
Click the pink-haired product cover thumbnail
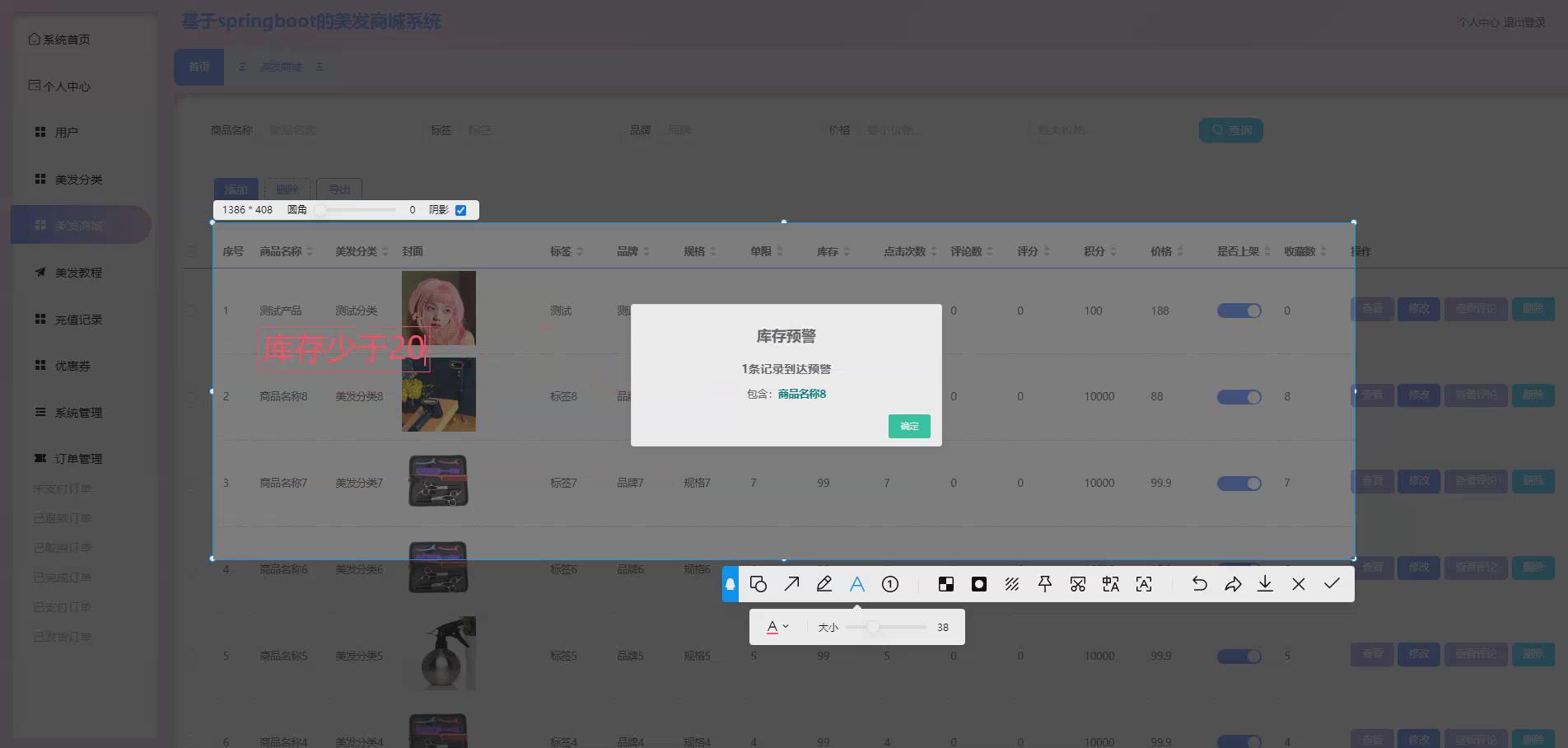pos(438,308)
